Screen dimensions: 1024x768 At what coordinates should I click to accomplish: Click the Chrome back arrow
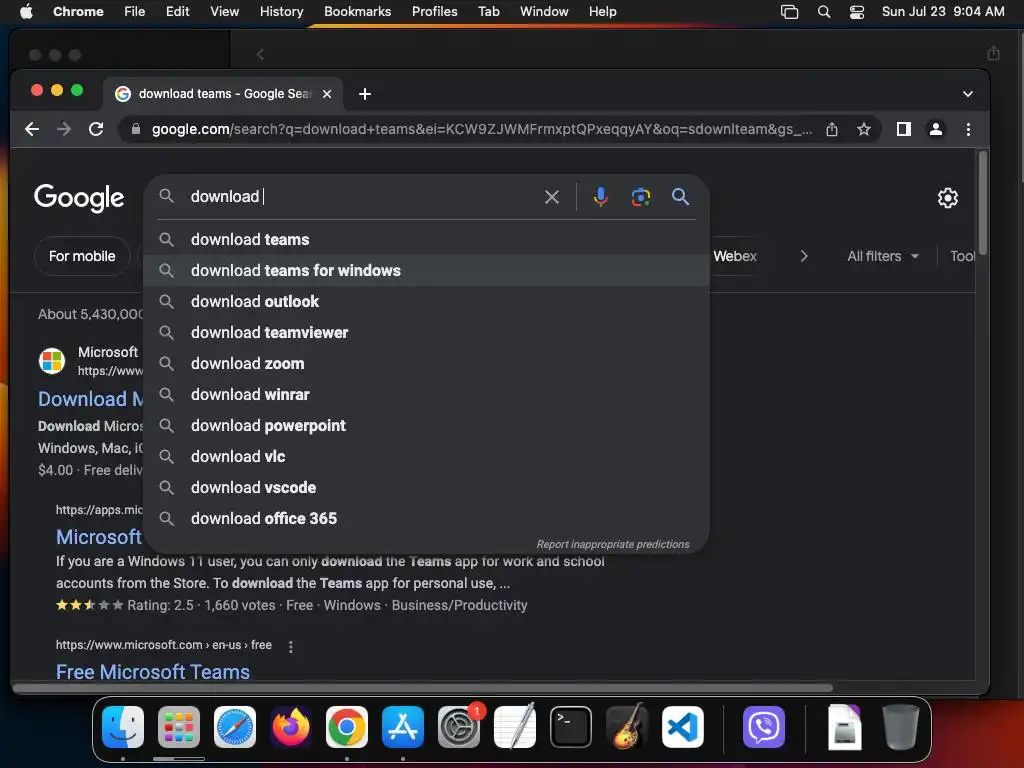pyautogui.click(x=31, y=129)
